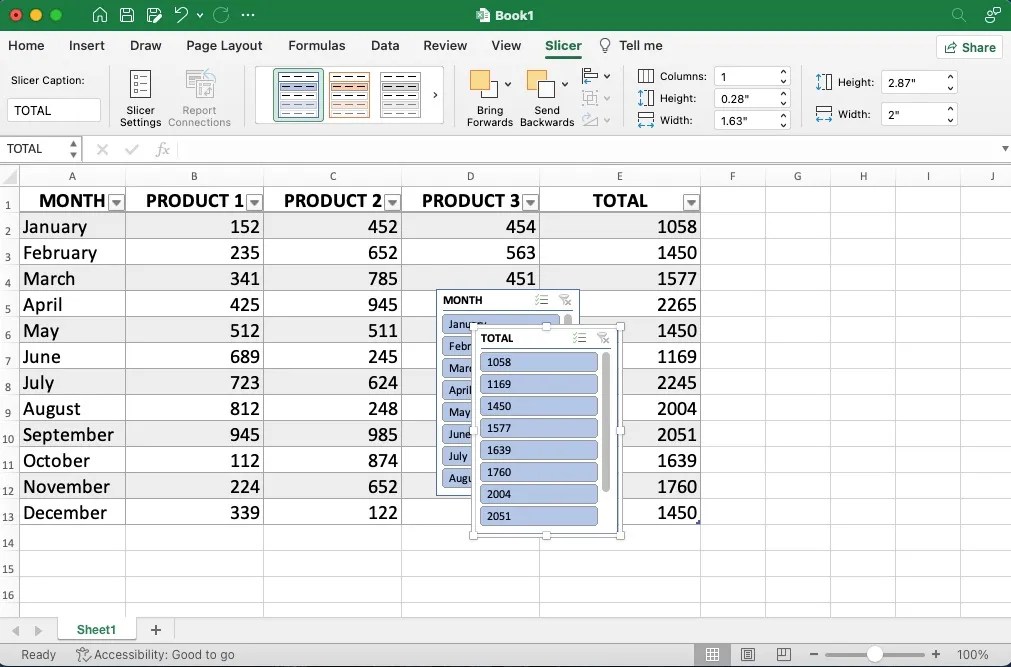
Task: Switch to the Formulas ribbon tab
Action: tap(316, 46)
